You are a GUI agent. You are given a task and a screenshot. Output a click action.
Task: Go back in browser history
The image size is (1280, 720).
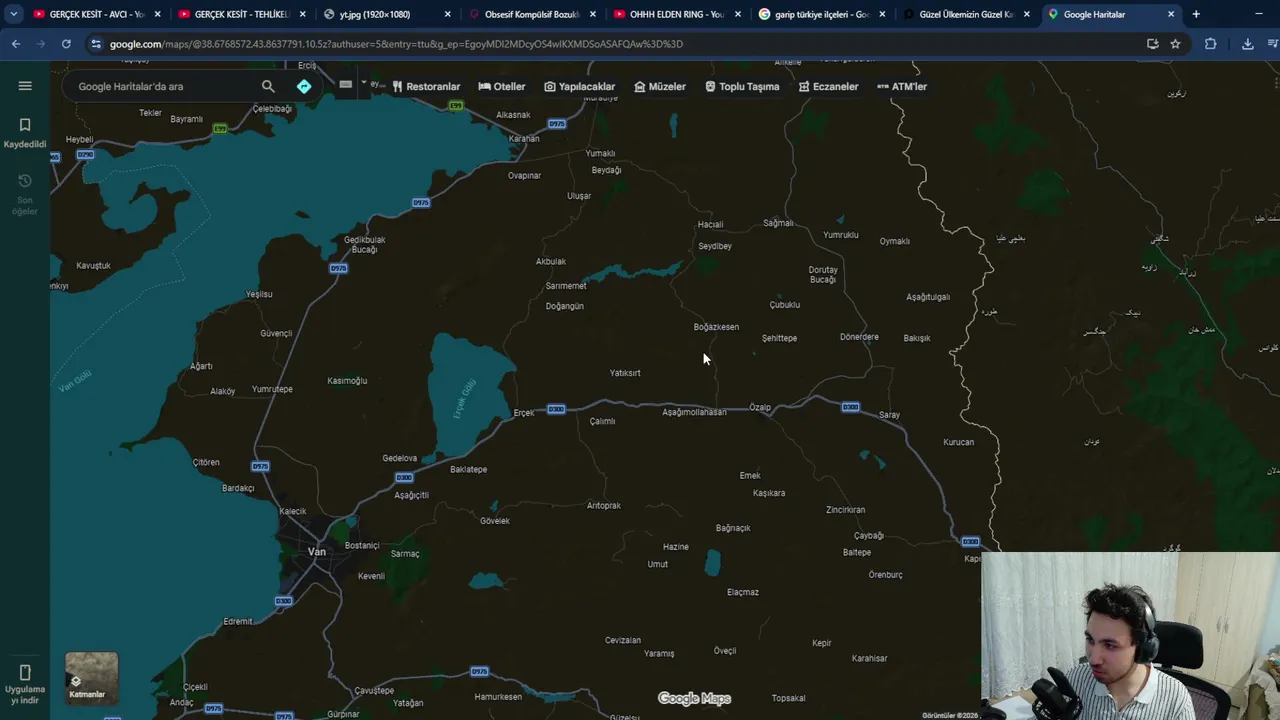tap(16, 44)
